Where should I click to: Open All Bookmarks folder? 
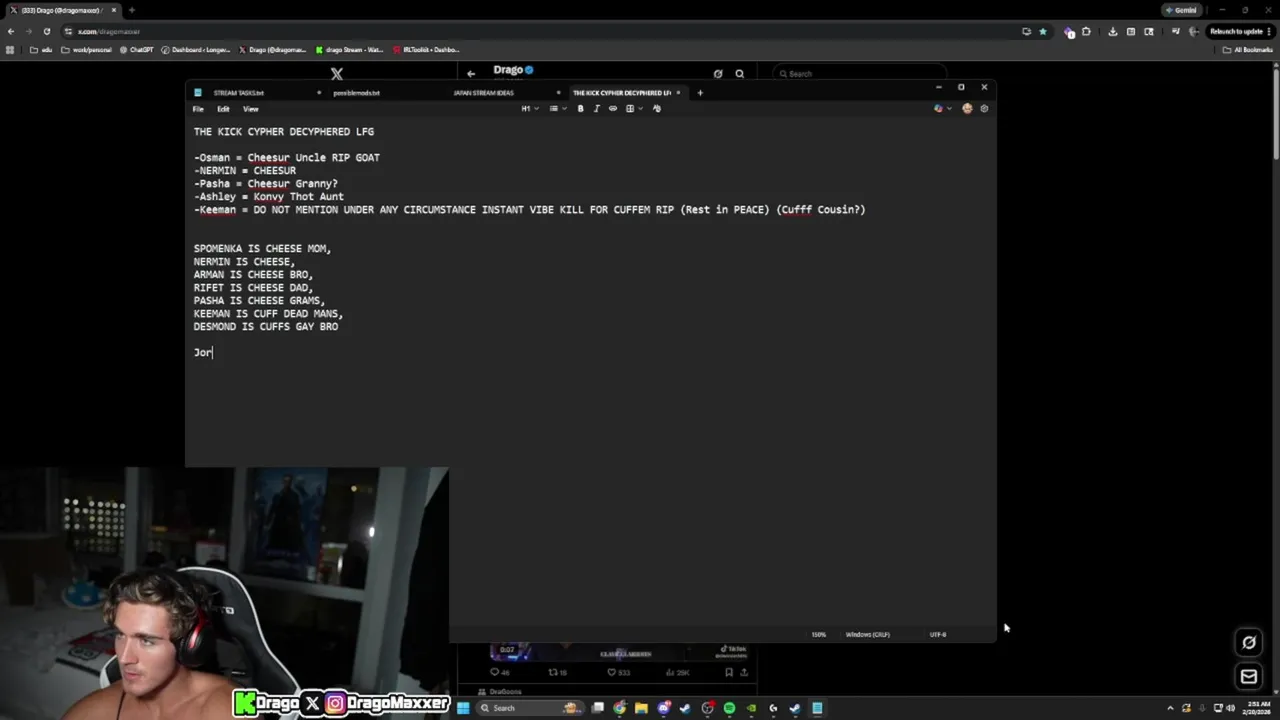[x=1248, y=49]
